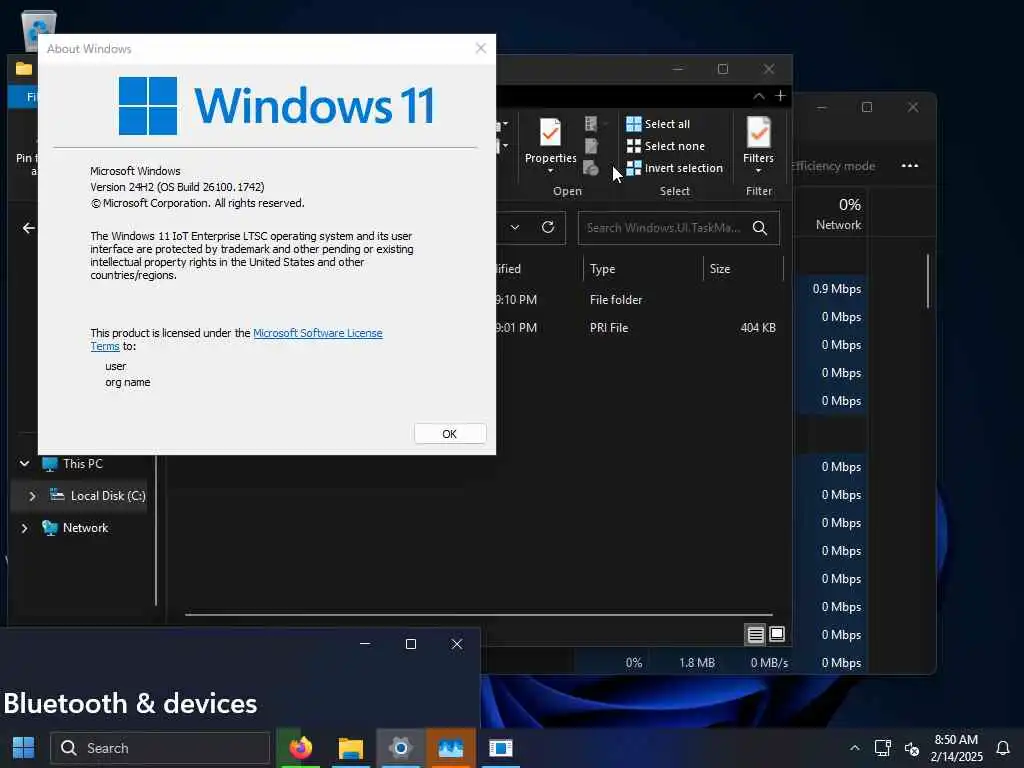Expand the Local Disk (C:) tree node
1024x768 pixels.
click(32, 496)
